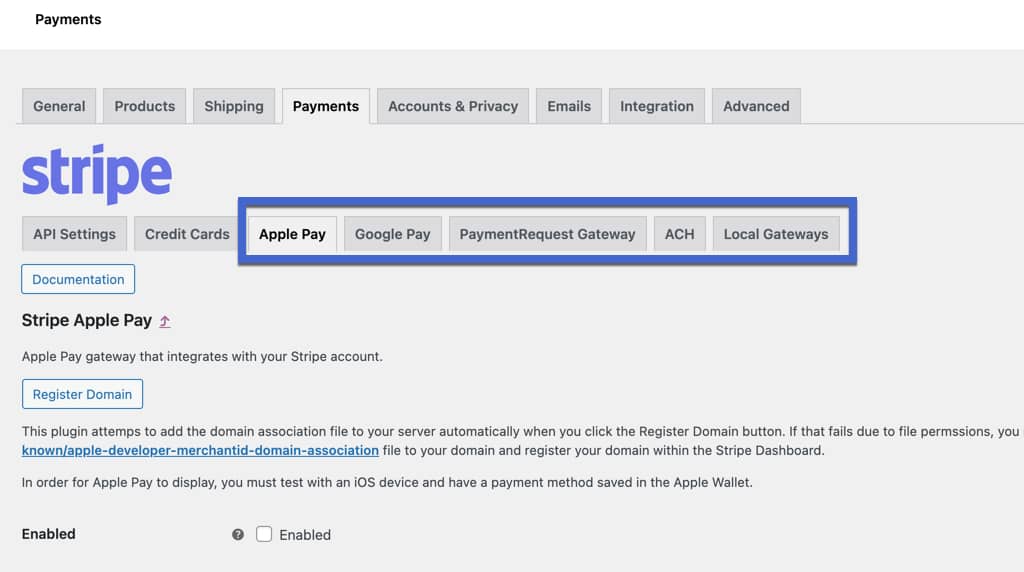Open apple-developer-merchantid-domain-association link
This screenshot has height=572, width=1024.
(200, 450)
